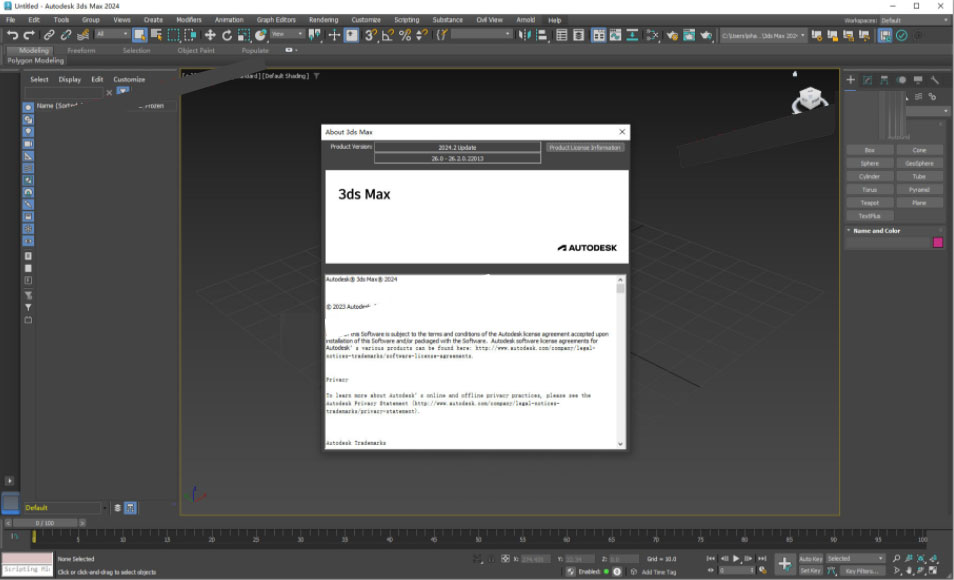
Task: Collapse the Name and Color rollout
Action: [876, 231]
